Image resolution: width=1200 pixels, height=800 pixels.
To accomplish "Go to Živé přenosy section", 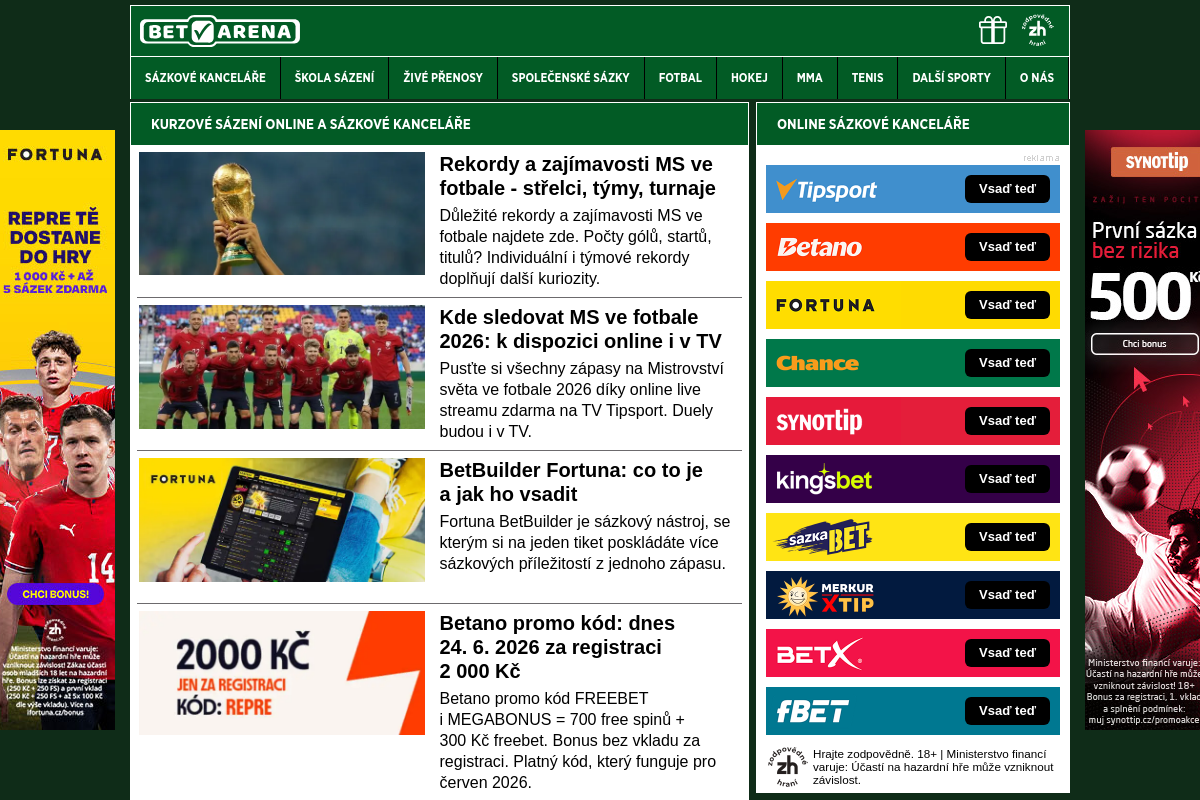I will [x=443, y=78].
